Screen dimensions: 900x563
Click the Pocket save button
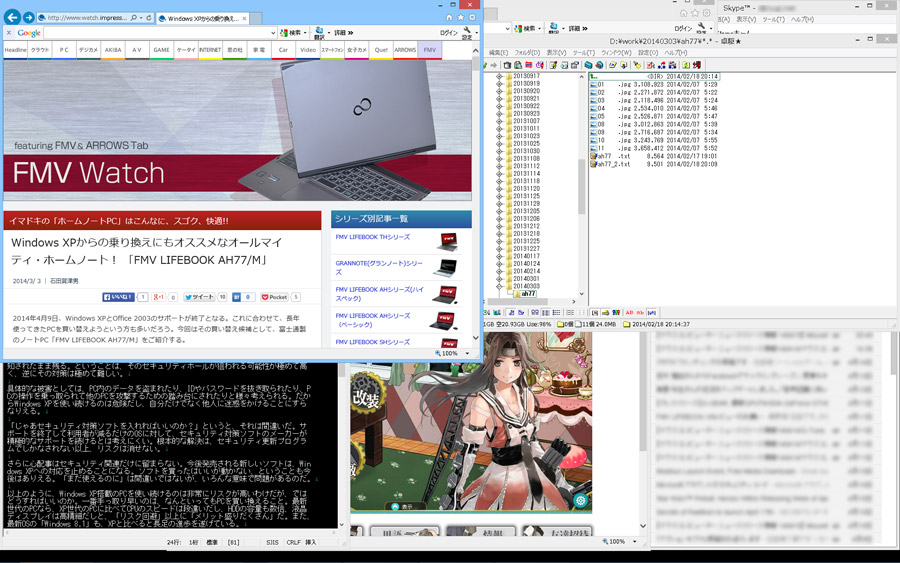tap(274, 297)
